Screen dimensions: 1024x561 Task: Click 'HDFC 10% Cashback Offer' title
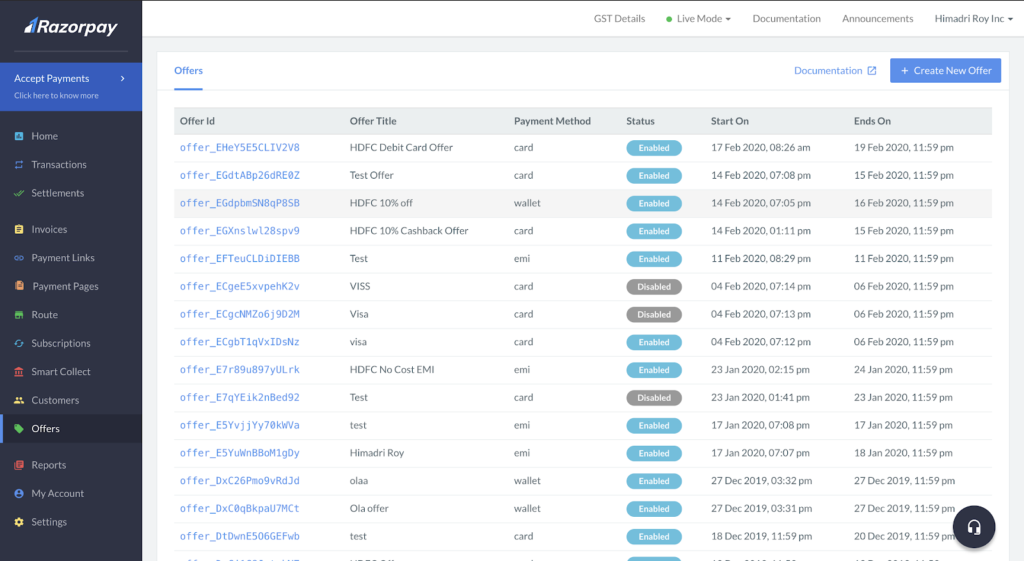pos(409,231)
